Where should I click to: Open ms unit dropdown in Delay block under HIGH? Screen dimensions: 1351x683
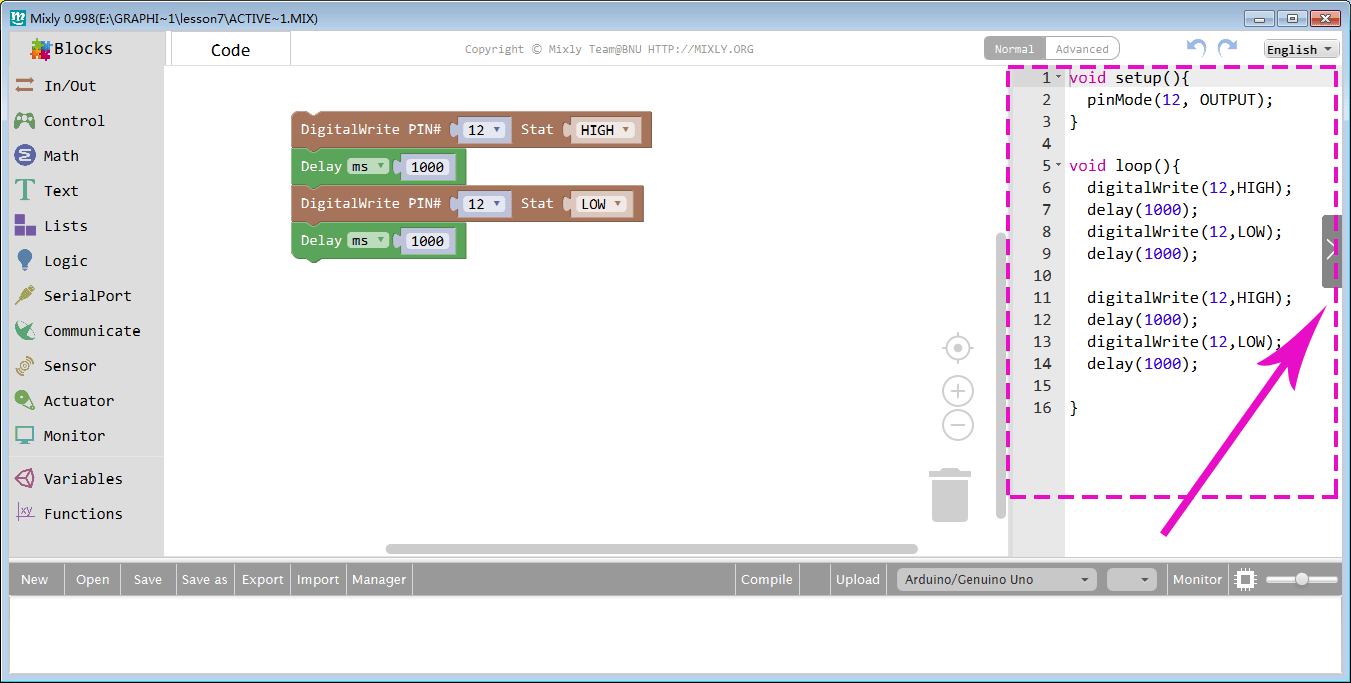click(368, 167)
